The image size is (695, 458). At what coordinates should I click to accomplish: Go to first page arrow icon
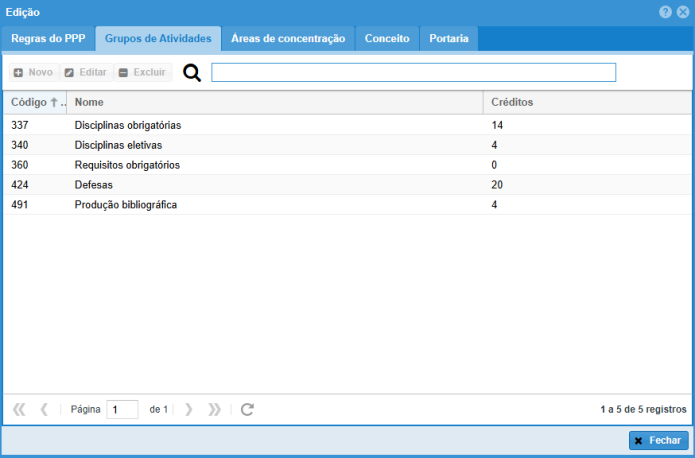pos(19,409)
